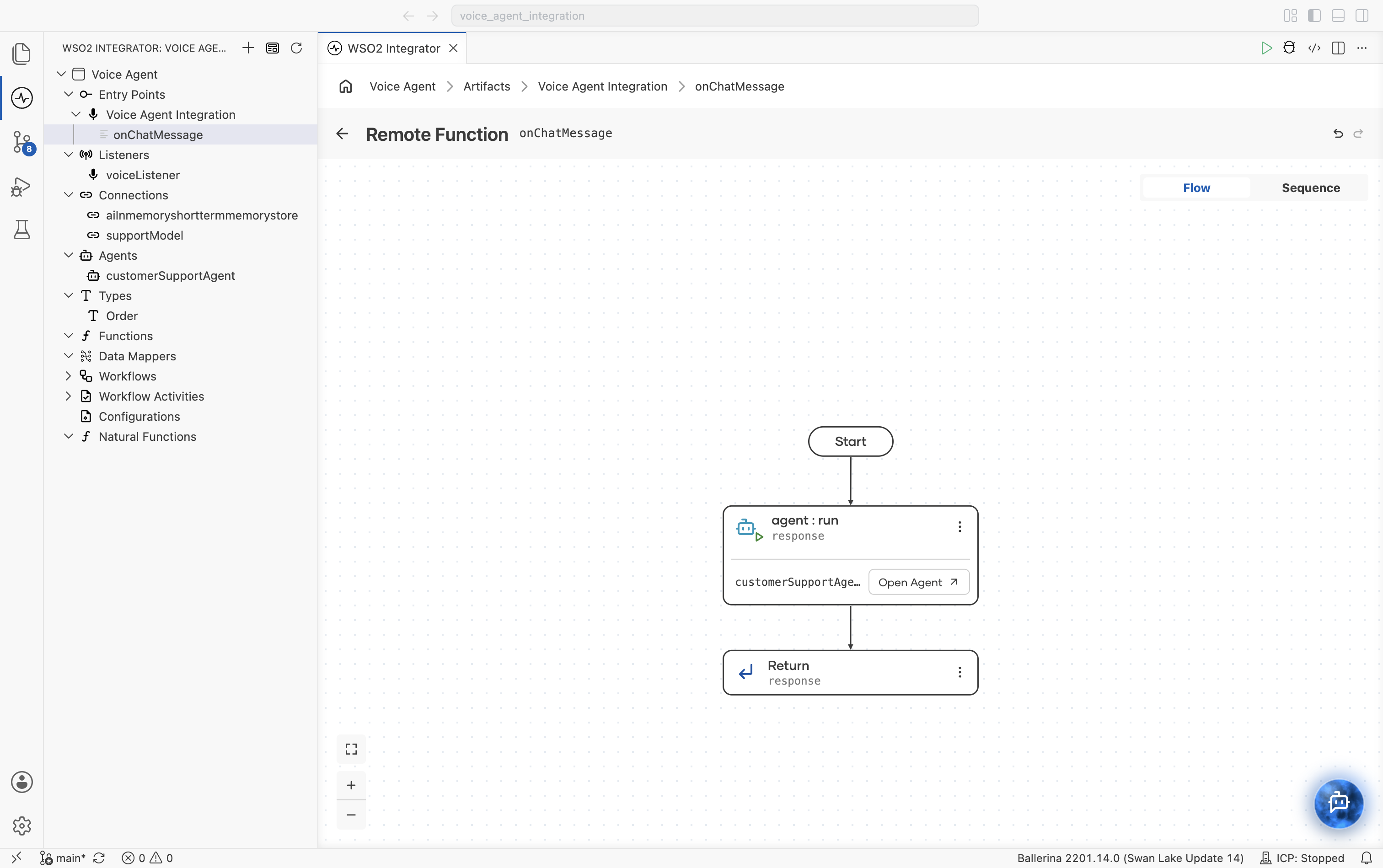
Task: Select the WSO2 Integrator editor tab
Action: pyautogui.click(x=393, y=48)
